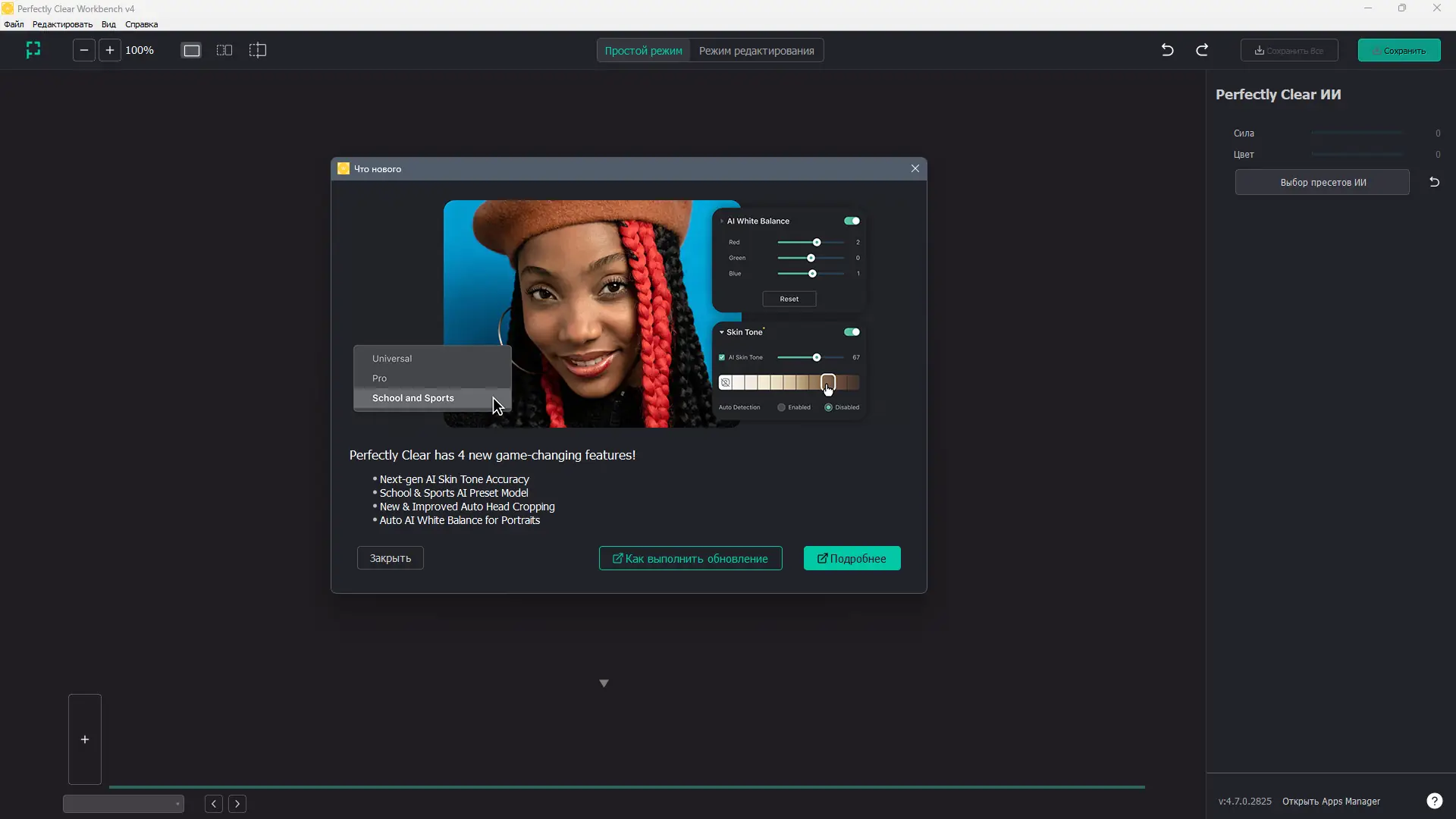Click the Подробнее button
Image resolution: width=1456 pixels, height=819 pixels.
(852, 558)
